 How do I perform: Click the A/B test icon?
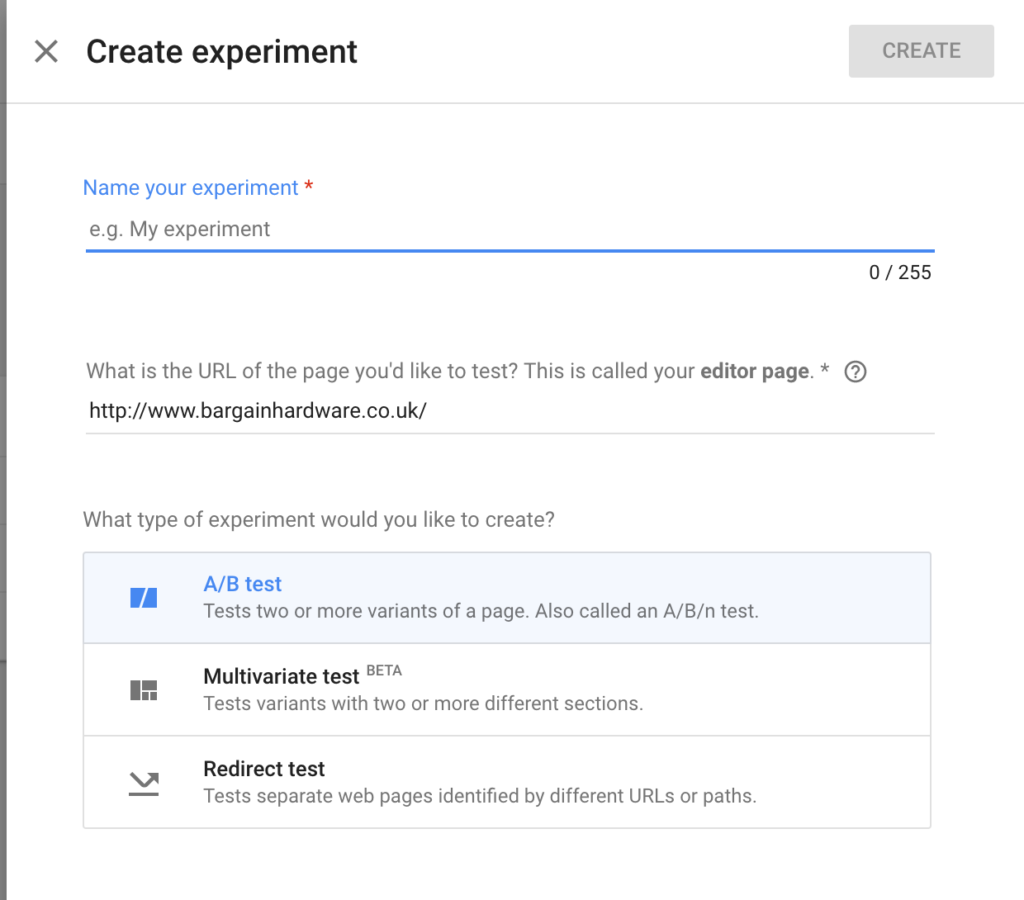point(144,598)
